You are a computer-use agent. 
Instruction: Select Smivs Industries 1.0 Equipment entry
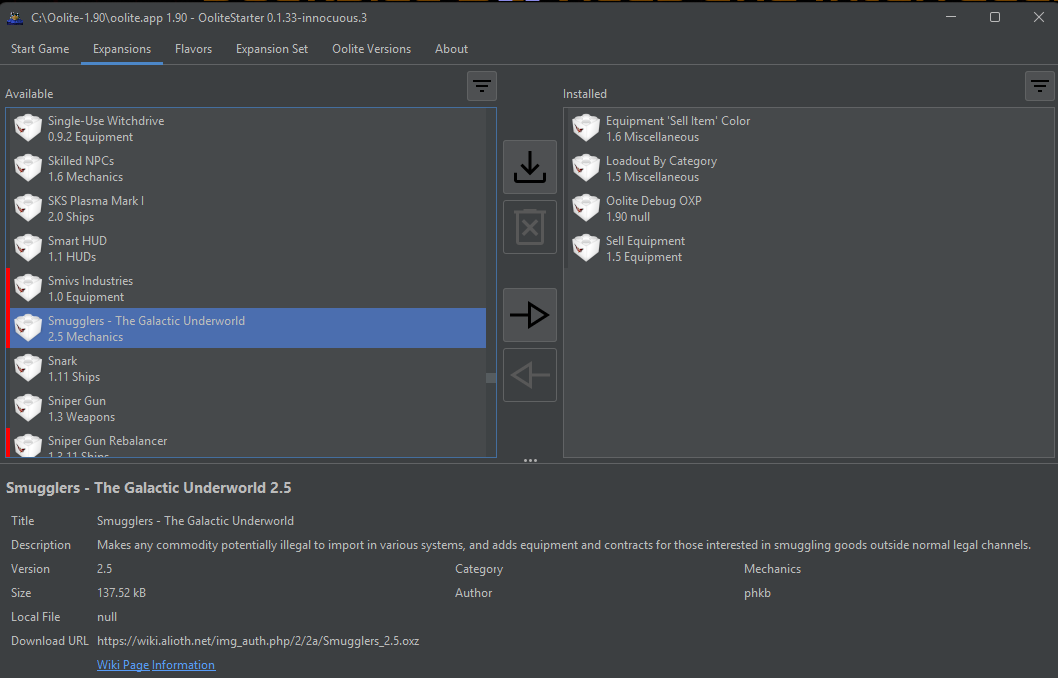pos(246,288)
